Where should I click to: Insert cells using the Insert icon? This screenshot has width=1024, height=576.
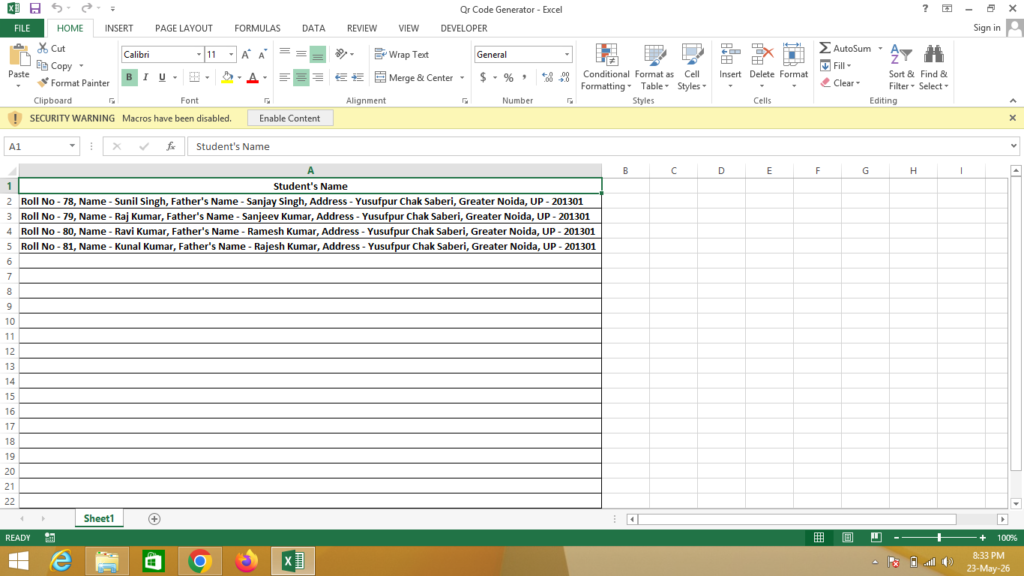(730, 55)
